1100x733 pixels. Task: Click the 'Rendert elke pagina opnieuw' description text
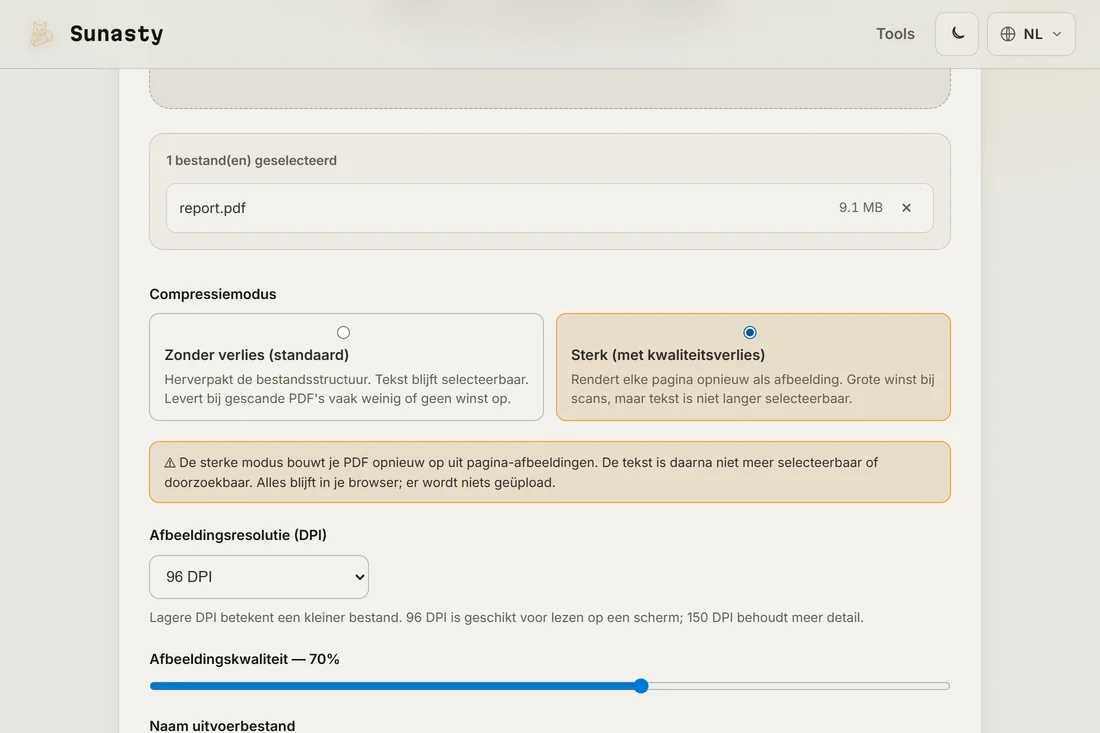[753, 389]
